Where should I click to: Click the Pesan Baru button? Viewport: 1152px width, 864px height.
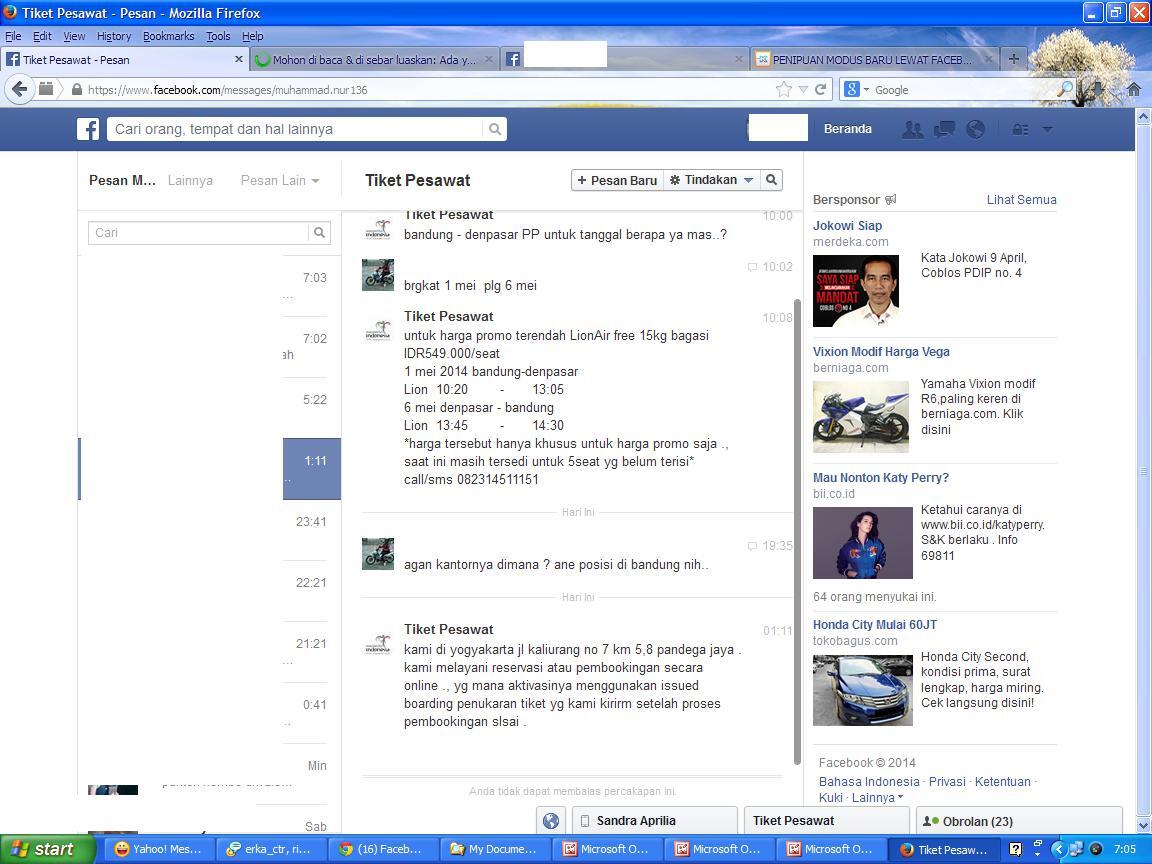click(x=617, y=180)
